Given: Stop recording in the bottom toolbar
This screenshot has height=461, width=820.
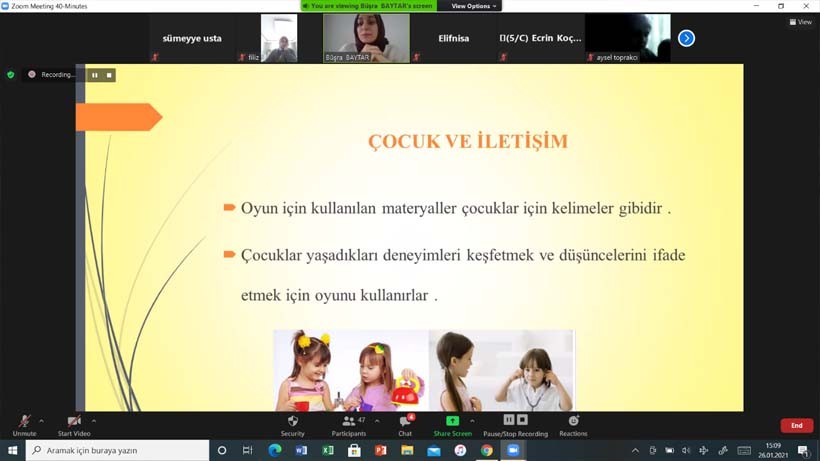Looking at the screenshot, I should pyautogui.click(x=522, y=420).
